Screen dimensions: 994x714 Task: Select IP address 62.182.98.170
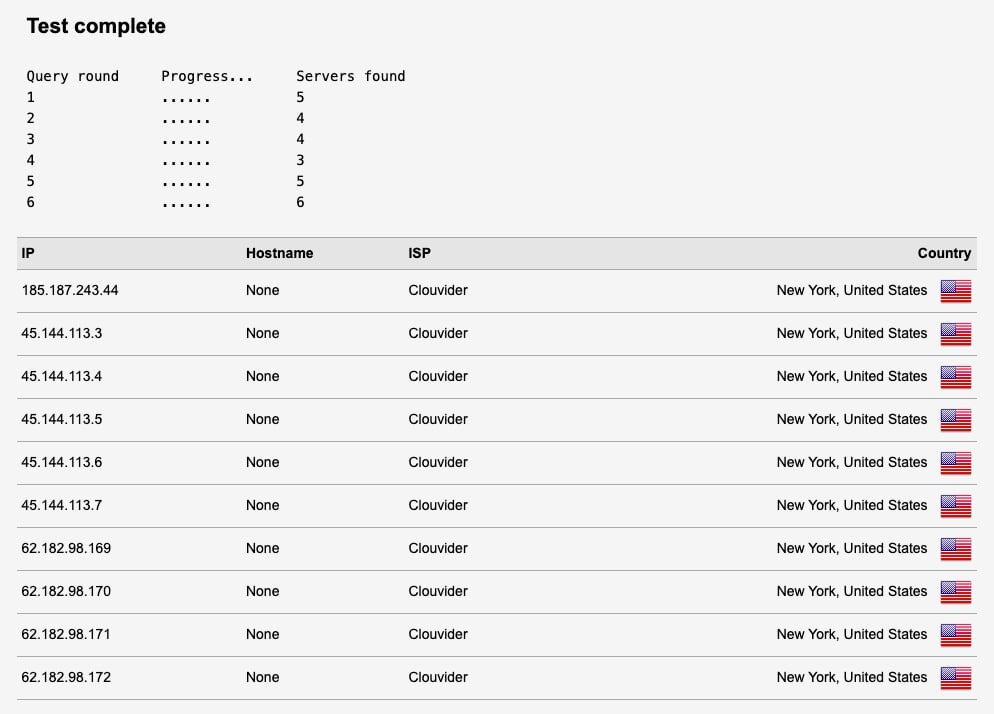pyautogui.click(x=66, y=591)
